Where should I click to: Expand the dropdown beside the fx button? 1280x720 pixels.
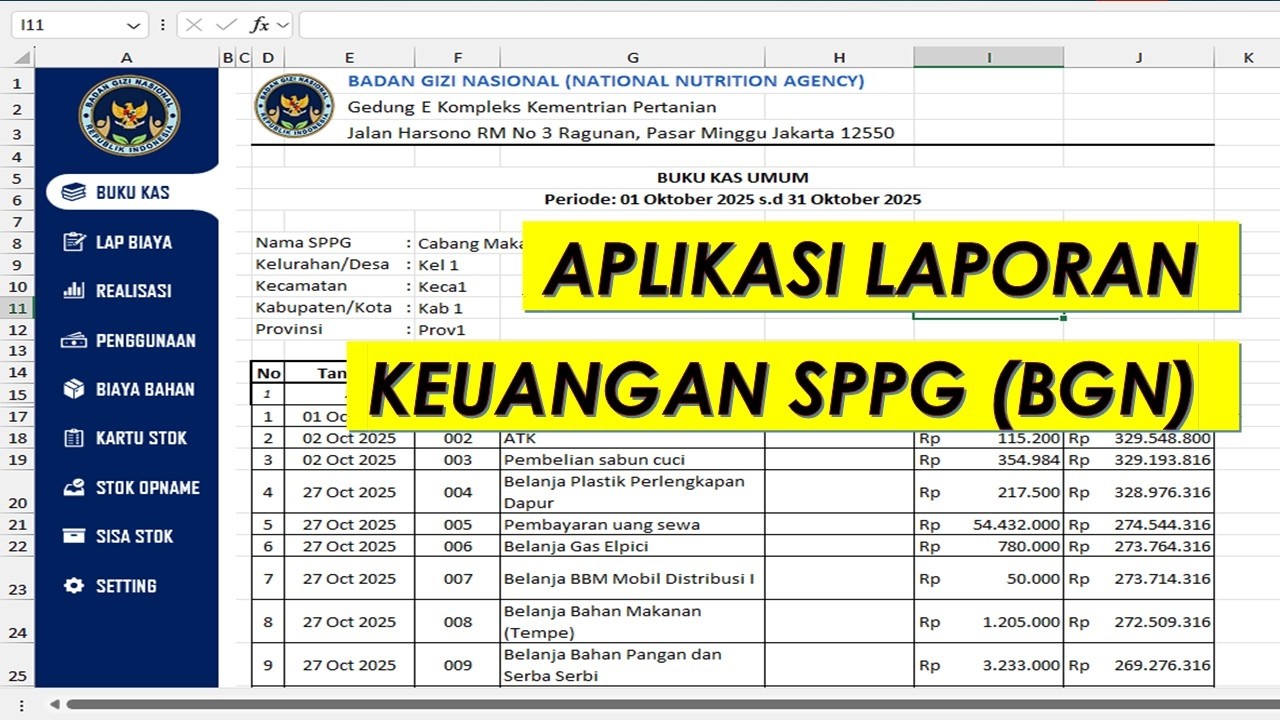tap(283, 25)
